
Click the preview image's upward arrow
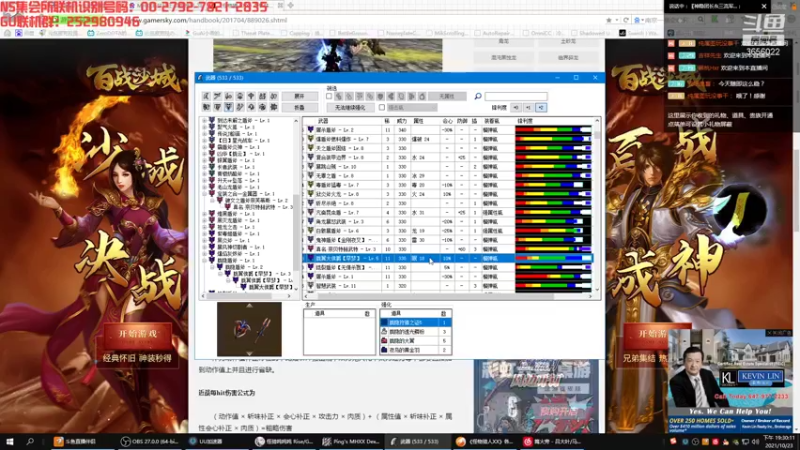pos(249,306)
